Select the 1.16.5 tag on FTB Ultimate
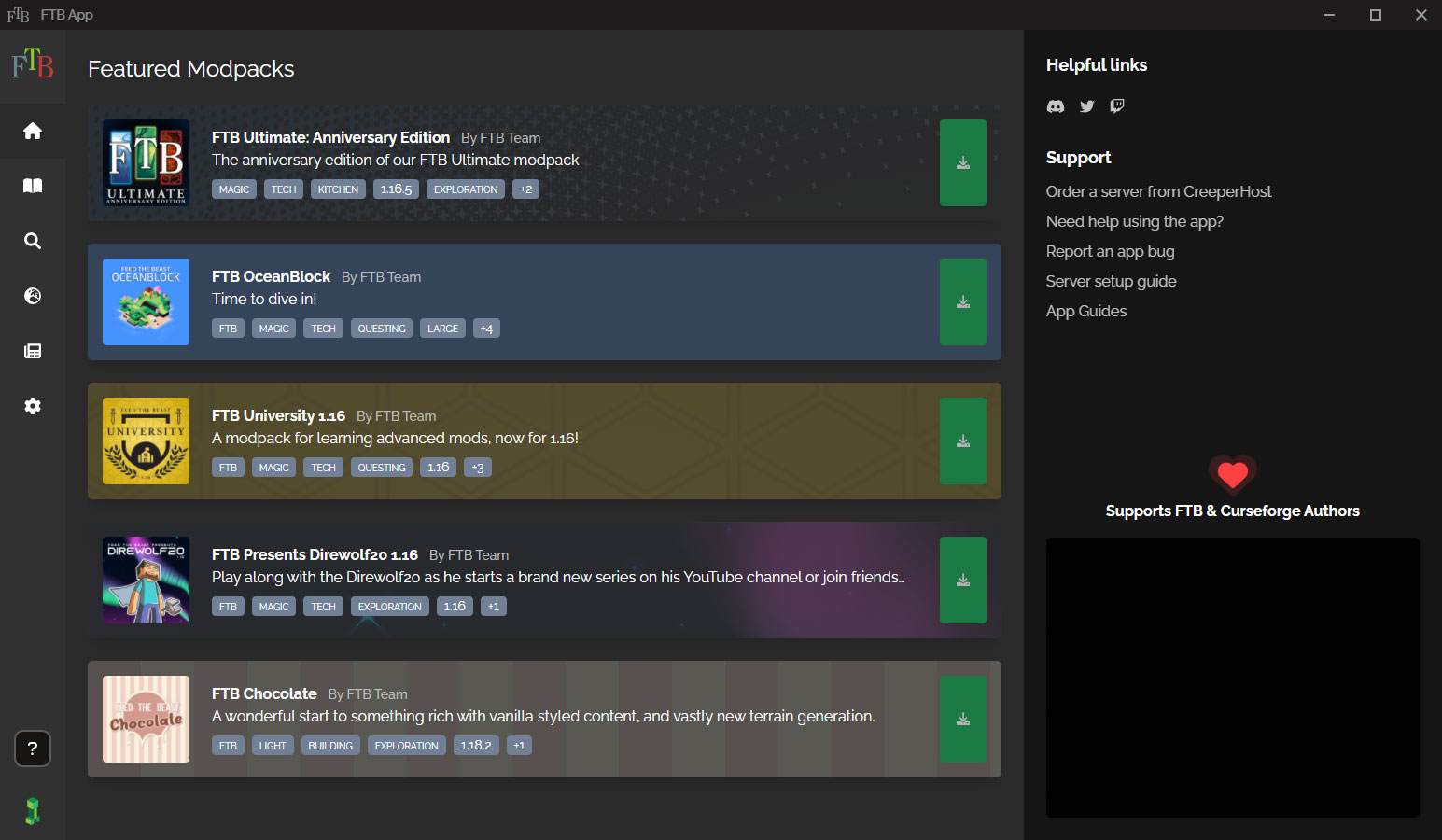 pyautogui.click(x=396, y=189)
